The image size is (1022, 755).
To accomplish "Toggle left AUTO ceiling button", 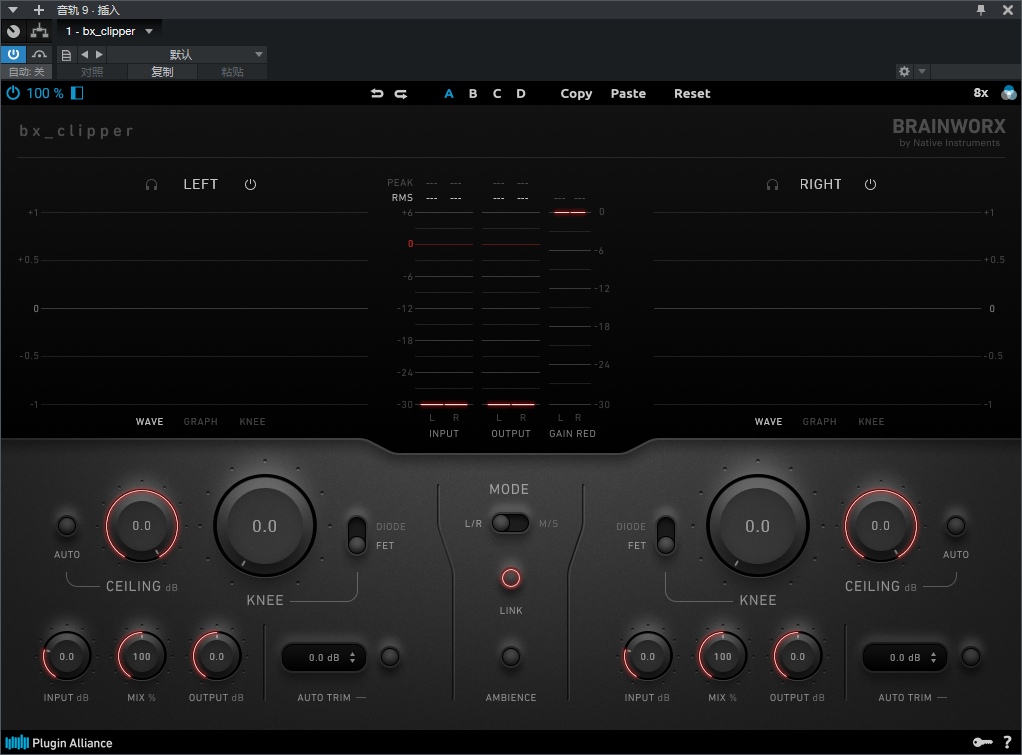I will pyautogui.click(x=67, y=526).
